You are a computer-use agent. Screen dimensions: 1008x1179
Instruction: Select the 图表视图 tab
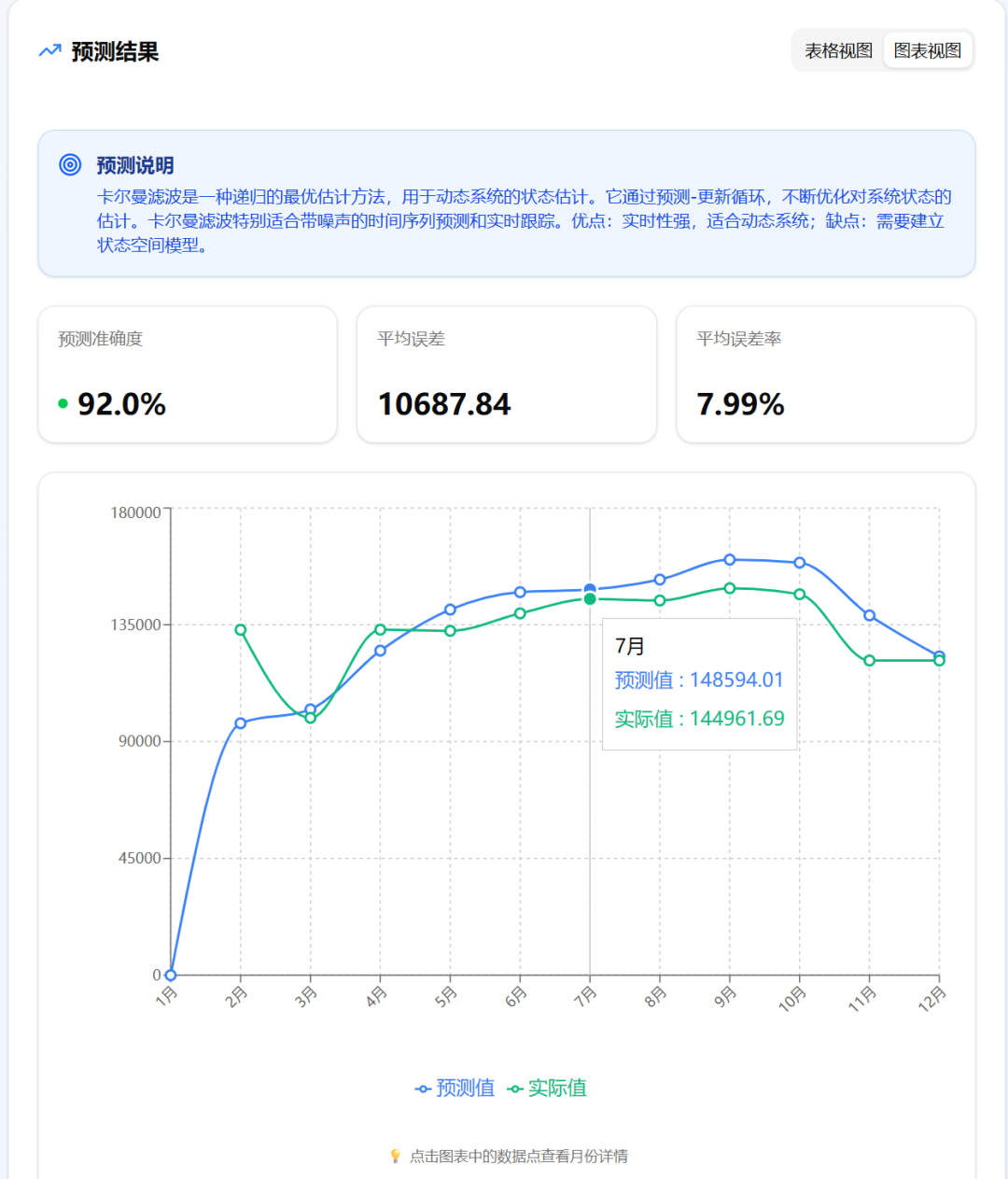coord(927,50)
